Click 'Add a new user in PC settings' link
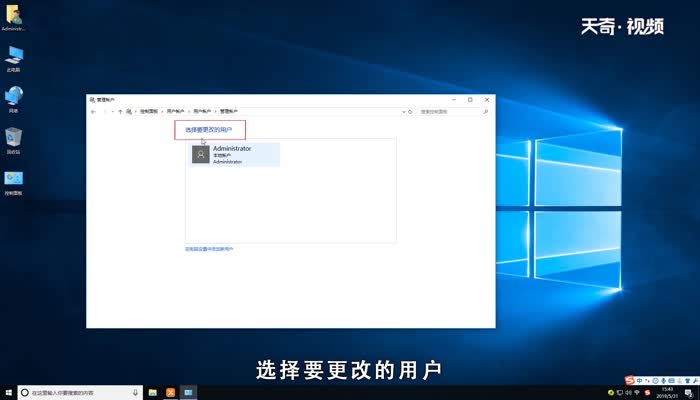The width and height of the screenshot is (700, 400). point(209,249)
